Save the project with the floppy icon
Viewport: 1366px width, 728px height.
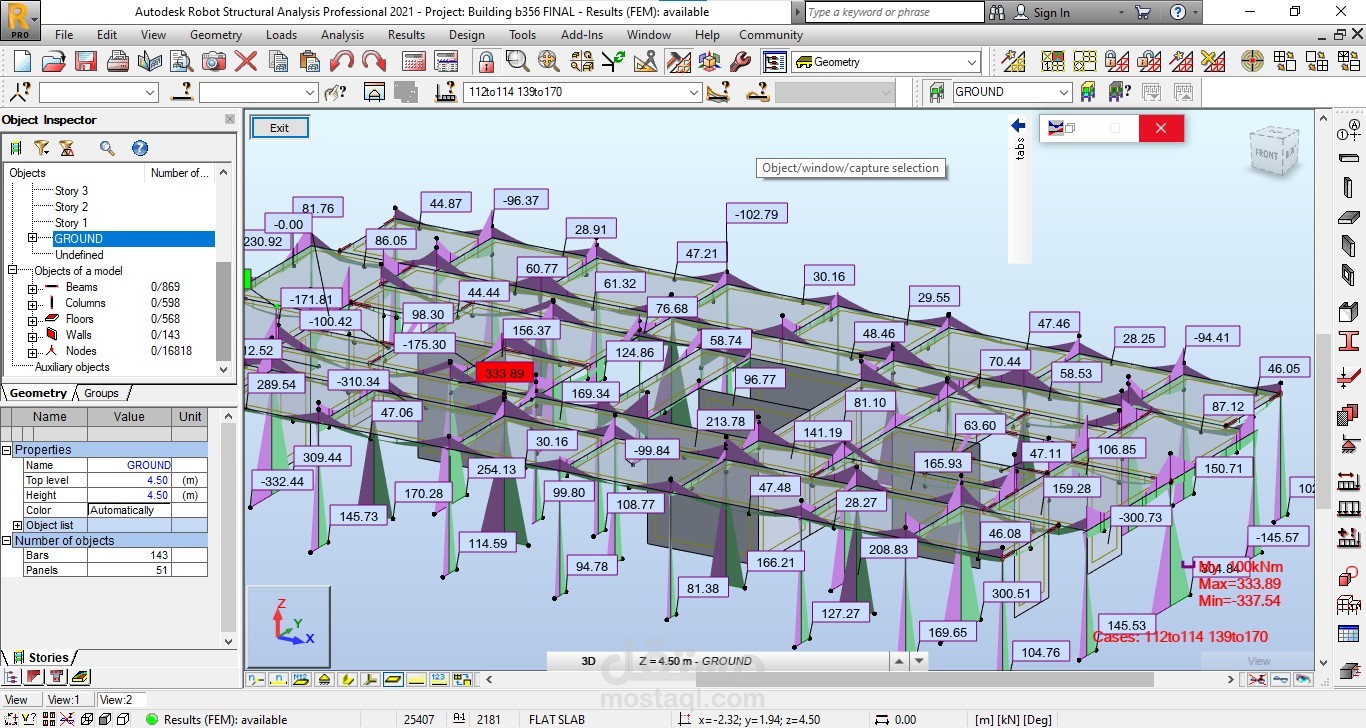(x=86, y=61)
